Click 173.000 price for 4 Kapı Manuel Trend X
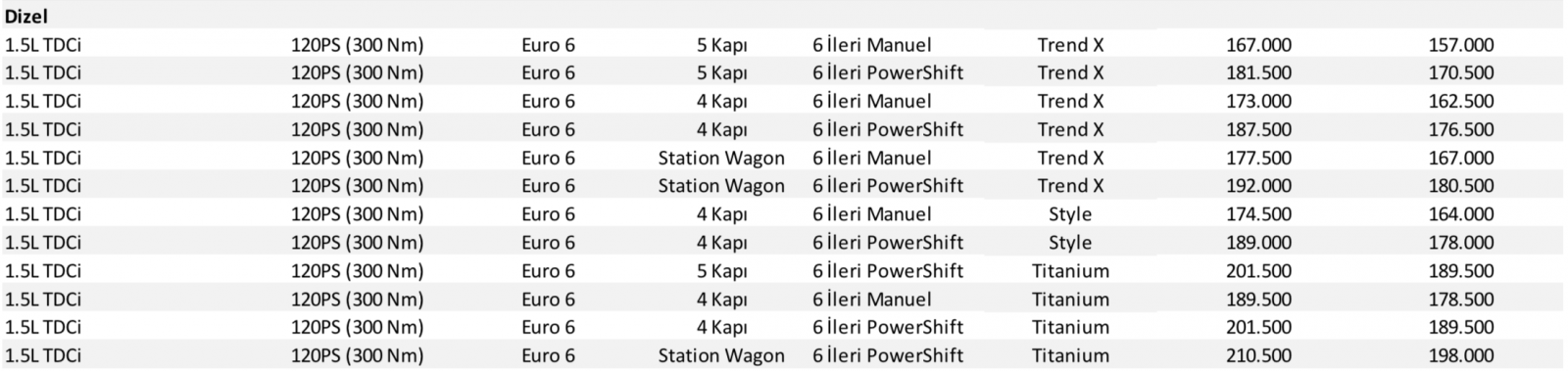 point(1258,102)
